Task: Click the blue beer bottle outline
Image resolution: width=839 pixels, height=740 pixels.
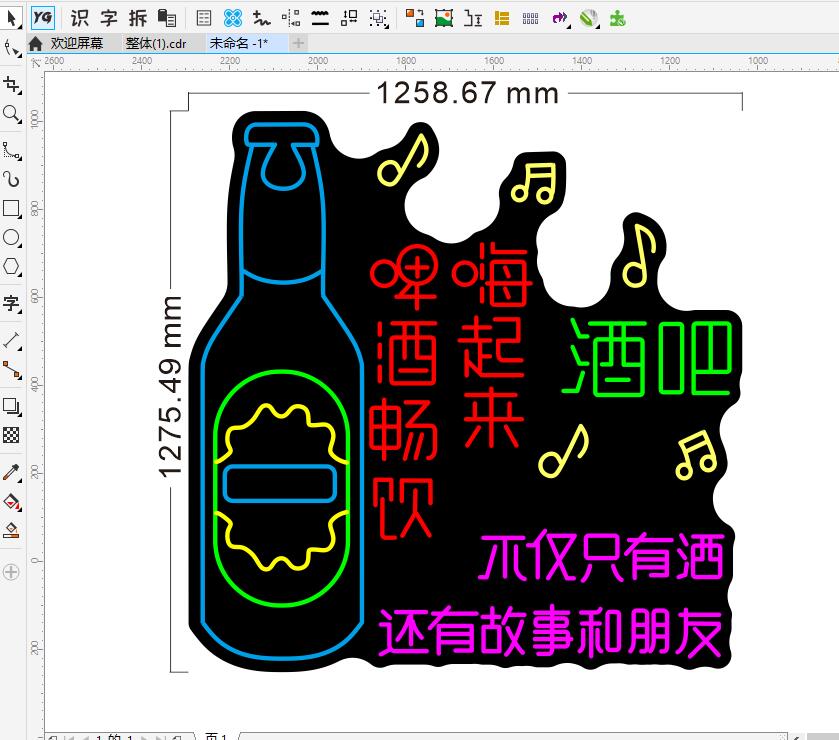Action: point(283,392)
